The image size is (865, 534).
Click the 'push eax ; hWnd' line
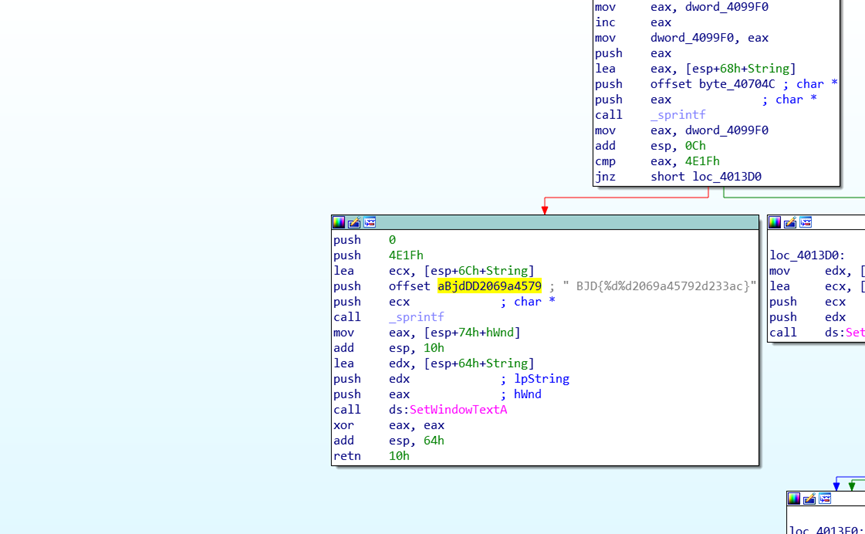point(437,394)
